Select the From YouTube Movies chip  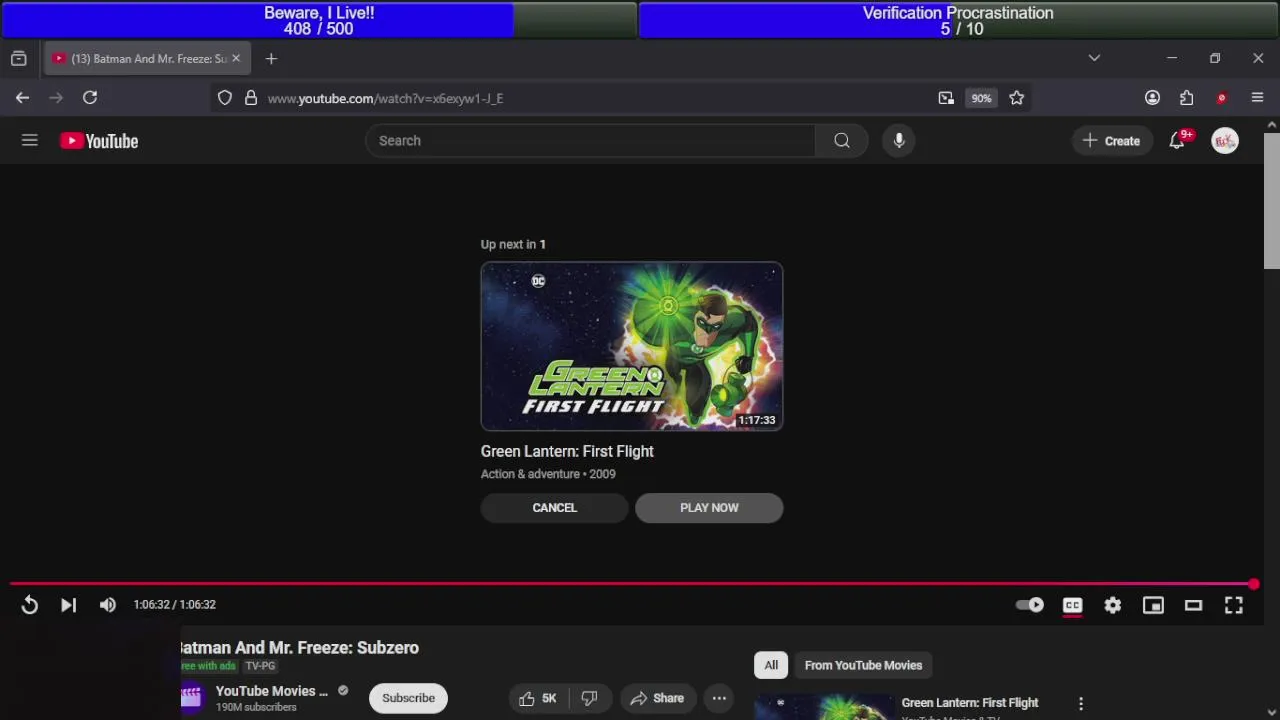tap(863, 665)
